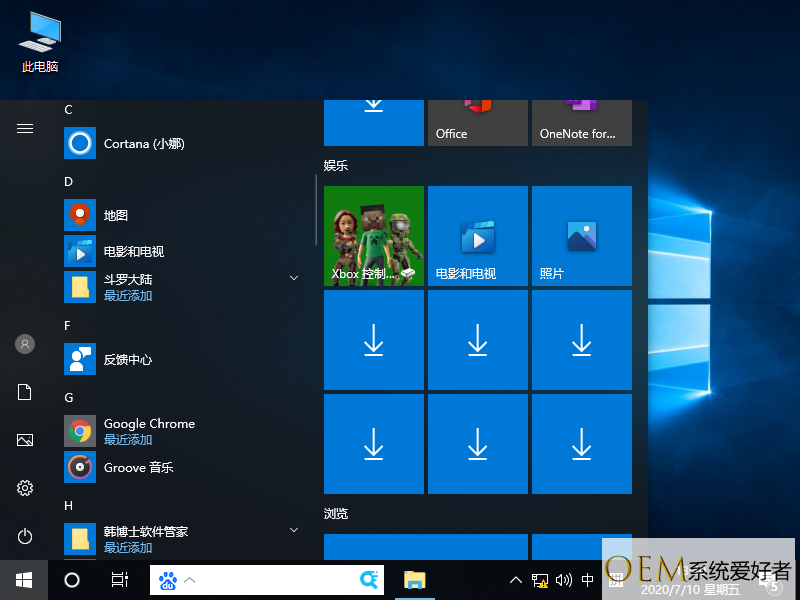Launch Groove 音乐 app
The height and width of the screenshot is (600, 800).
138,467
